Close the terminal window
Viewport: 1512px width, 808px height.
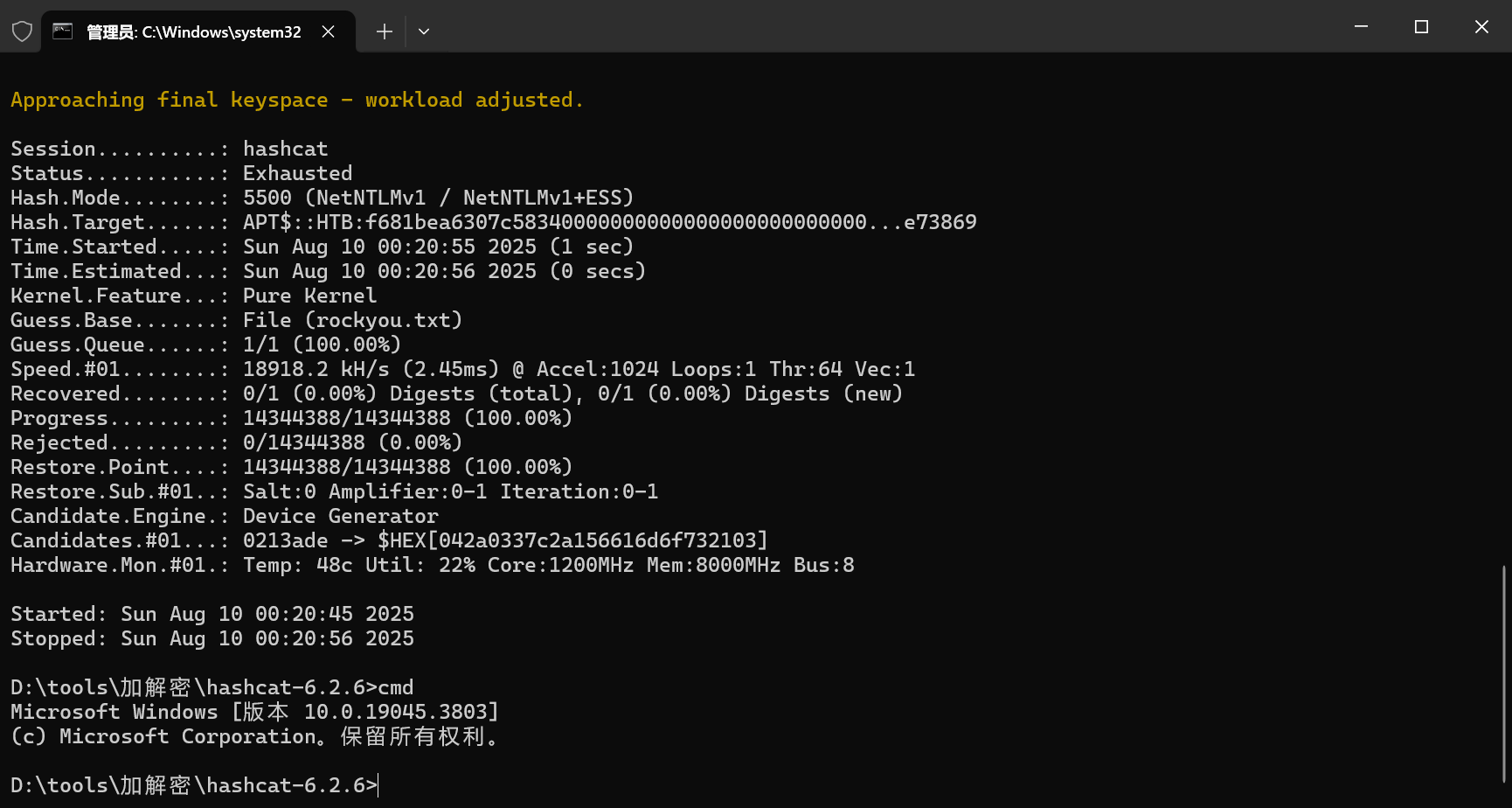(1481, 27)
